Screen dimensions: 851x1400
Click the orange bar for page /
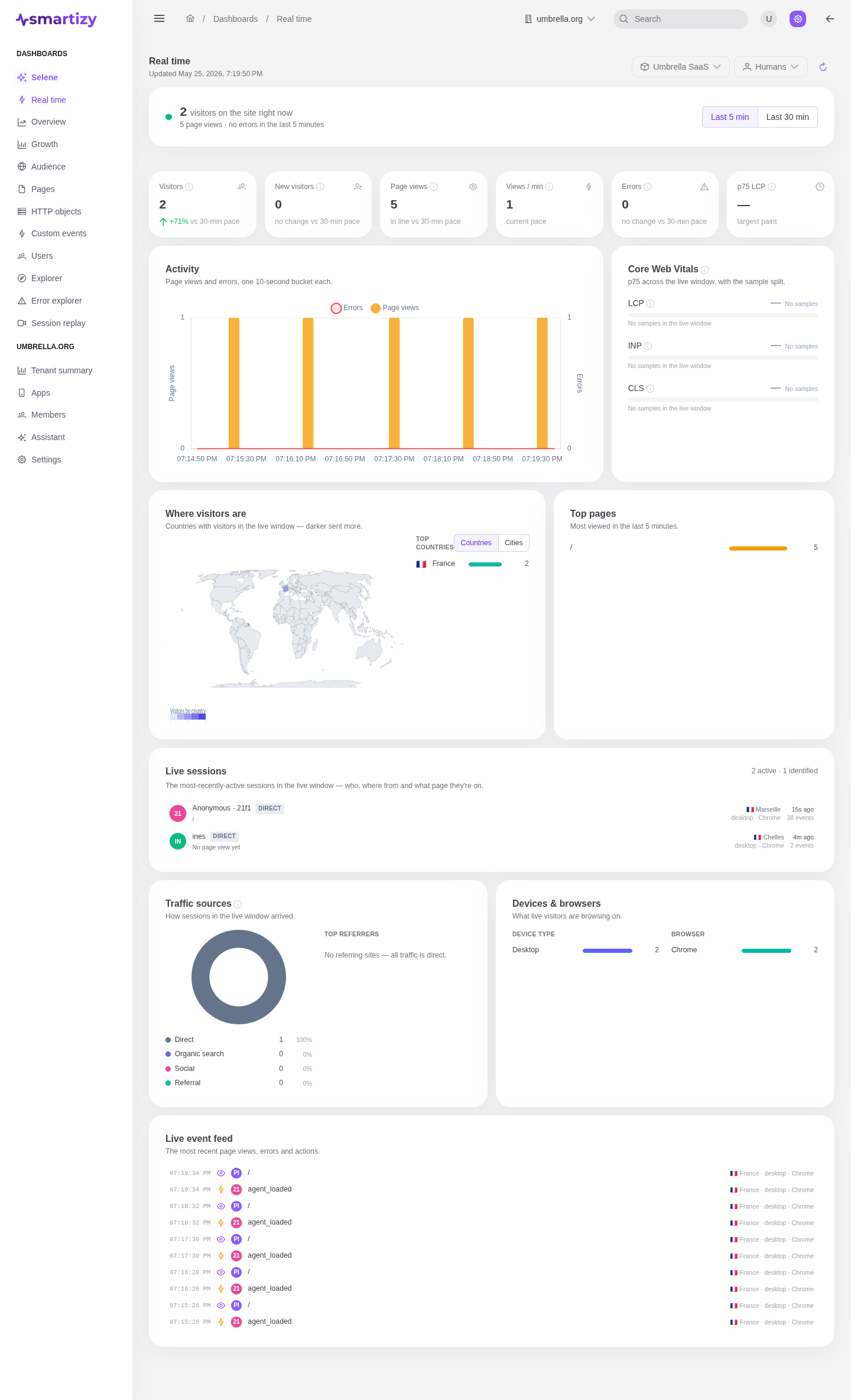pyautogui.click(x=758, y=548)
